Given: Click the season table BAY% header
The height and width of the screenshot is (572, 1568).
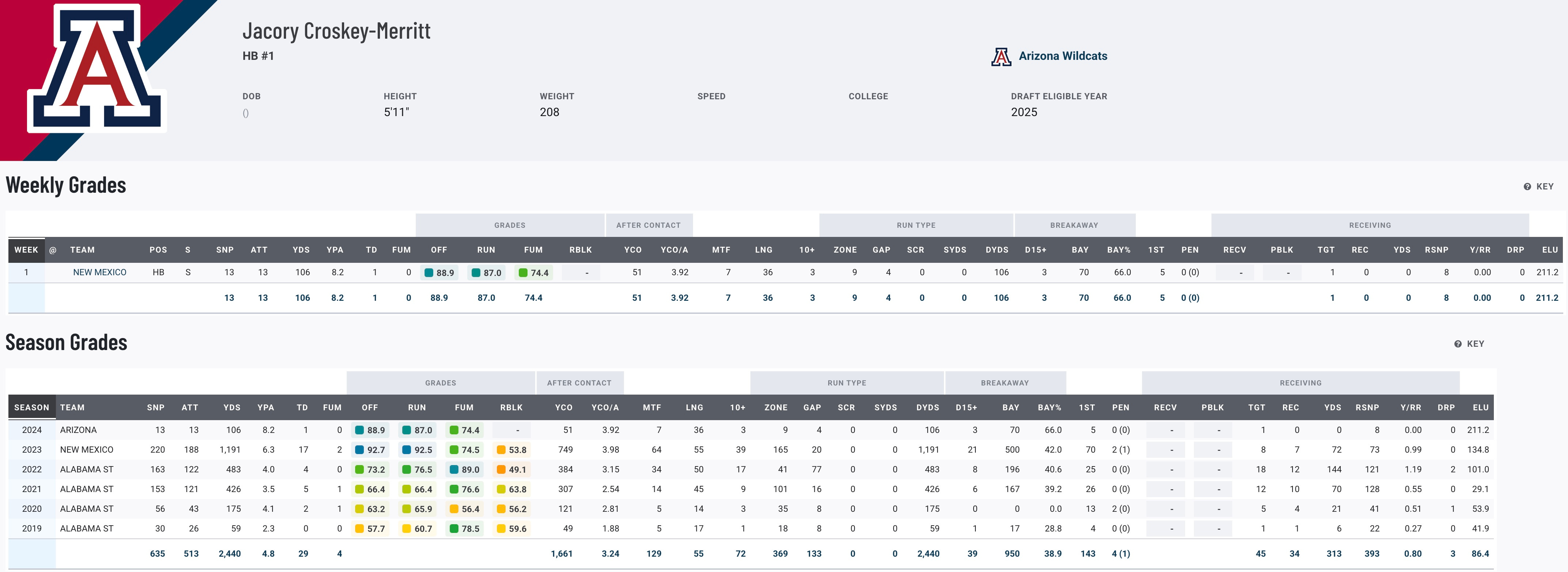Looking at the screenshot, I should [x=1049, y=408].
